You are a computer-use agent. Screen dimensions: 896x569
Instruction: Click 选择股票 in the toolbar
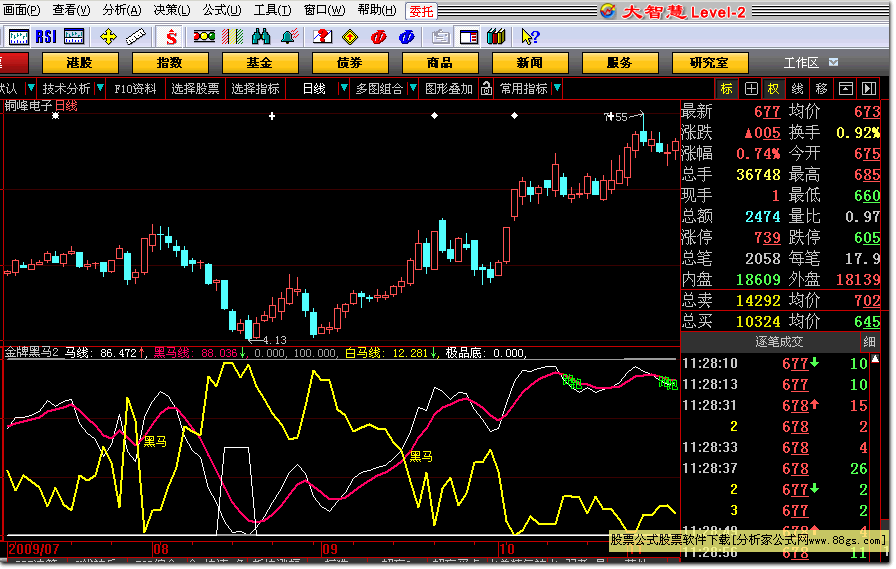(x=195, y=89)
